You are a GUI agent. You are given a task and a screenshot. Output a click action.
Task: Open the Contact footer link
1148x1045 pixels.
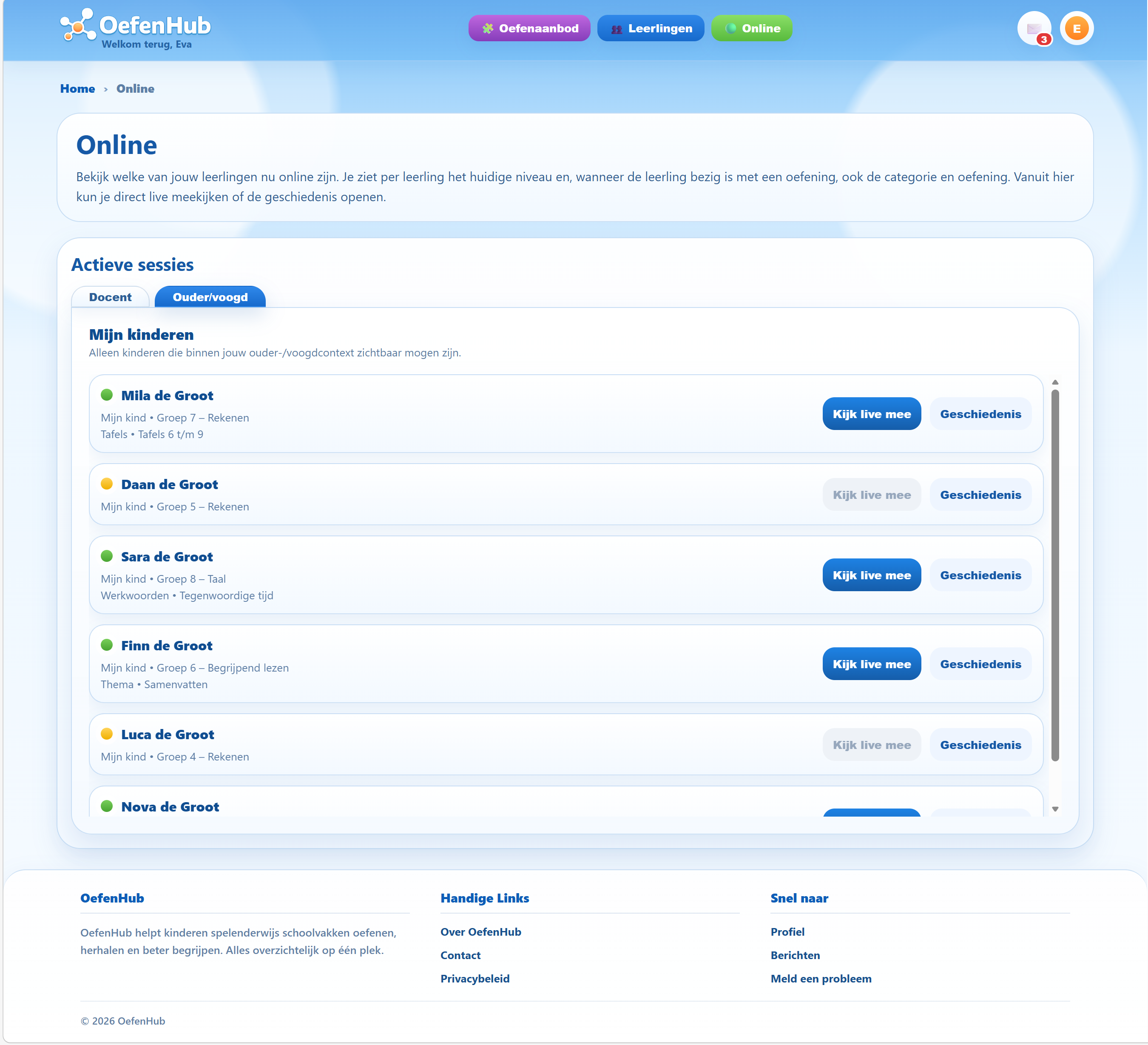460,956
